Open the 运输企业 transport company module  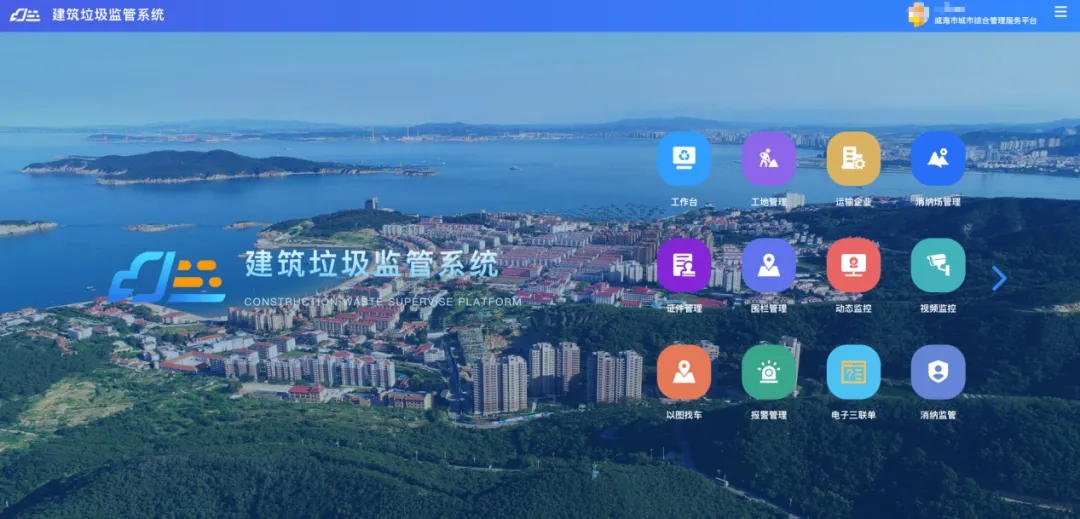pos(853,159)
